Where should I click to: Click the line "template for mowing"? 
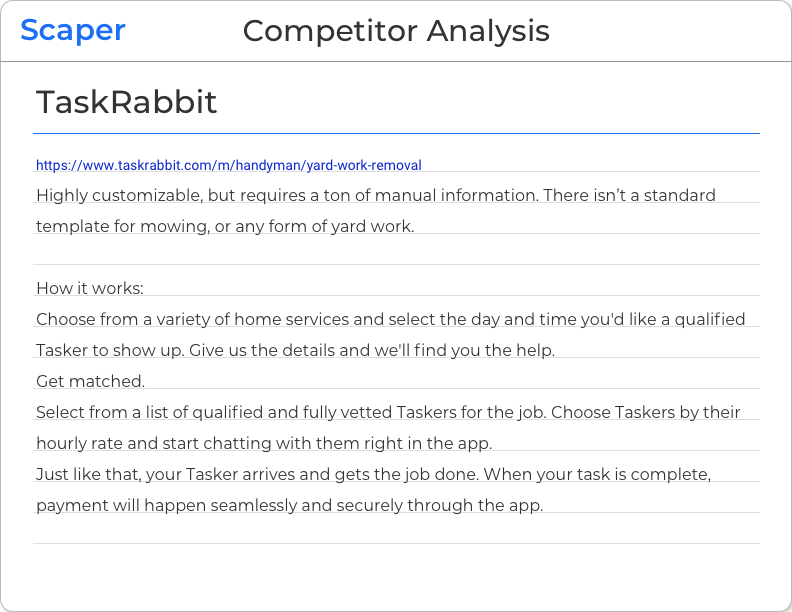point(225,226)
